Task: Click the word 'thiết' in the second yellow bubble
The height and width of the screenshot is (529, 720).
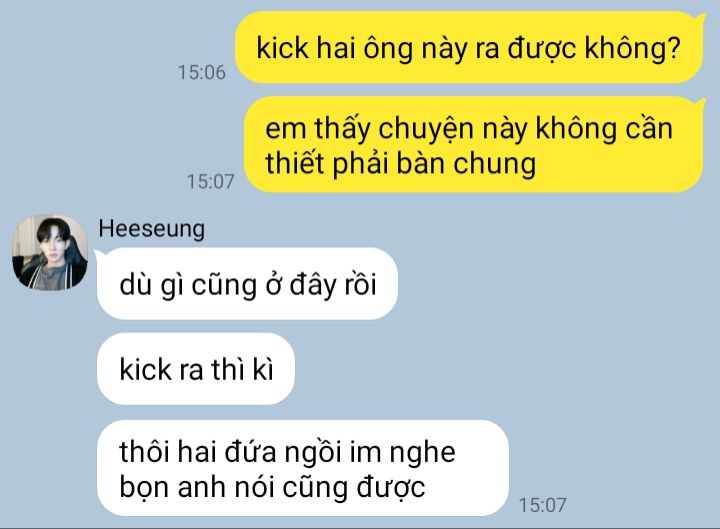Action: click(295, 163)
